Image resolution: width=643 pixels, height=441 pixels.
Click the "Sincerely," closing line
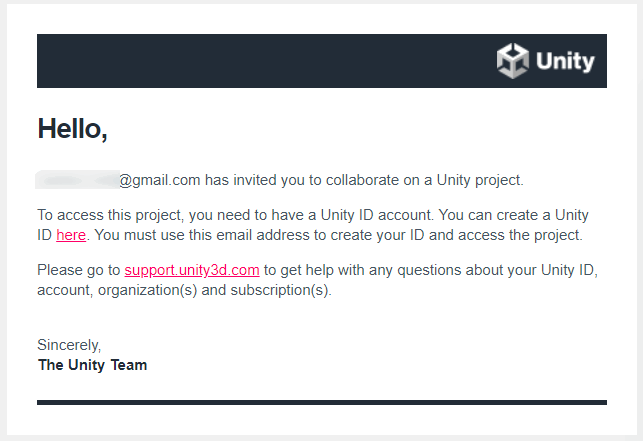(69, 345)
